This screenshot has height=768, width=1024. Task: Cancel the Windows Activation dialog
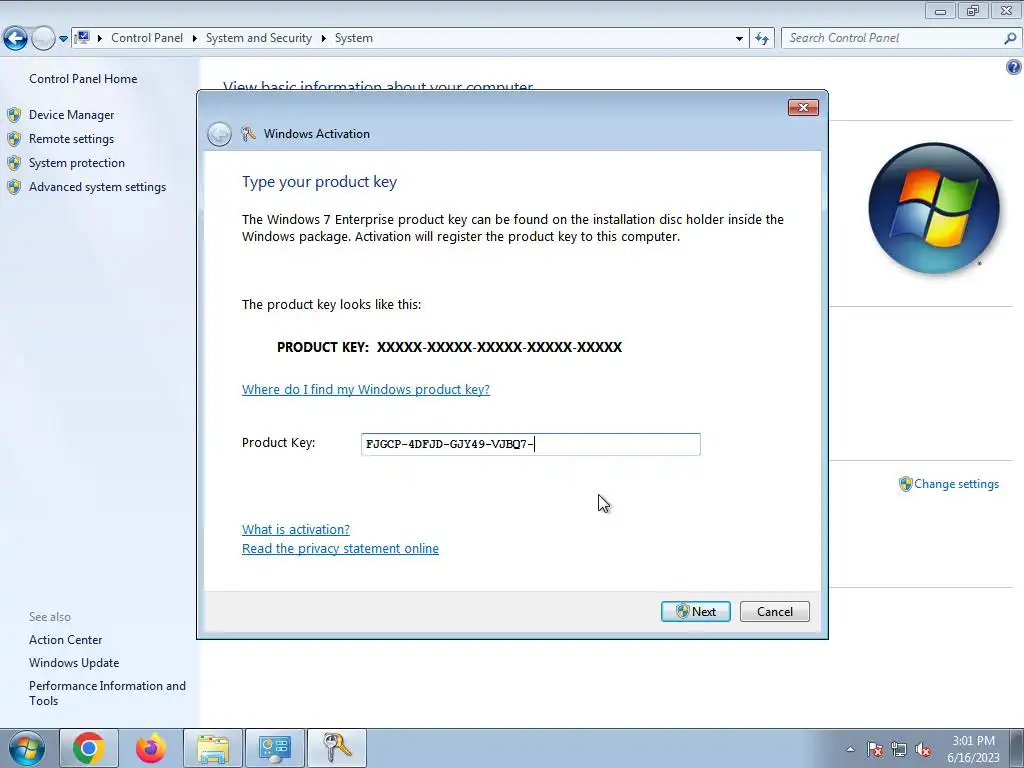point(775,611)
